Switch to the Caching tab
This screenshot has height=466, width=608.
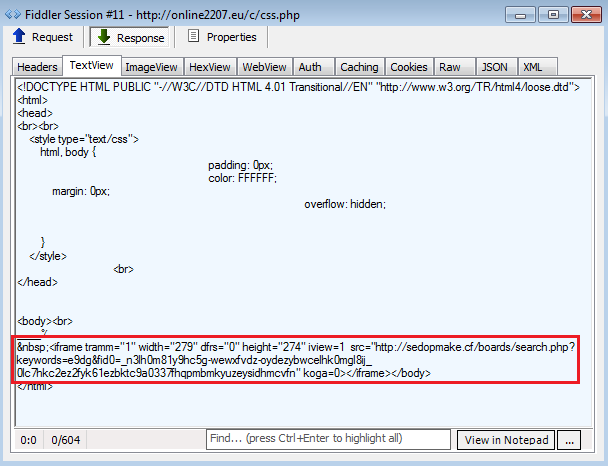pyautogui.click(x=359, y=67)
